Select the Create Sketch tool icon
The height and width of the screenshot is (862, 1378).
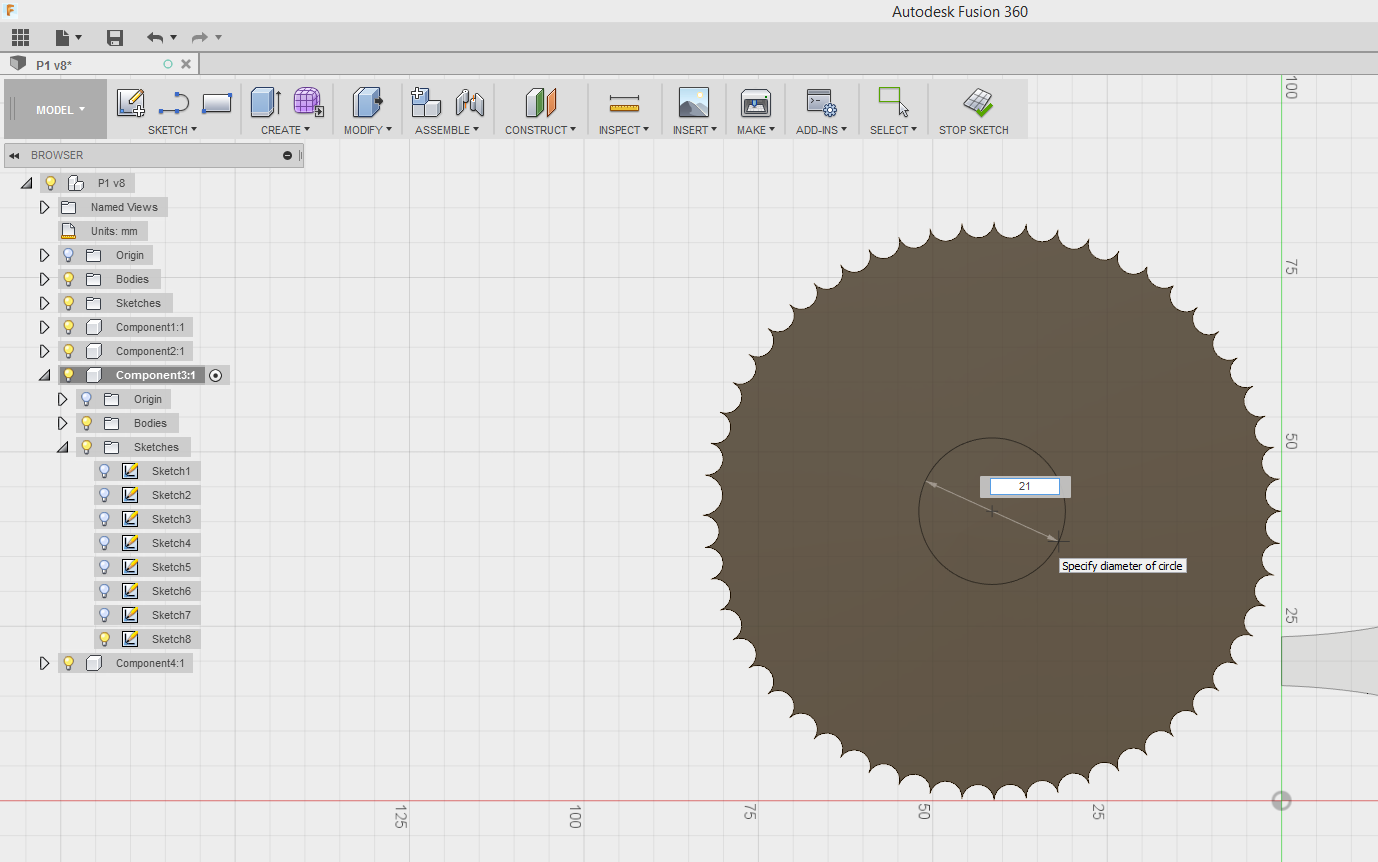pos(131,103)
